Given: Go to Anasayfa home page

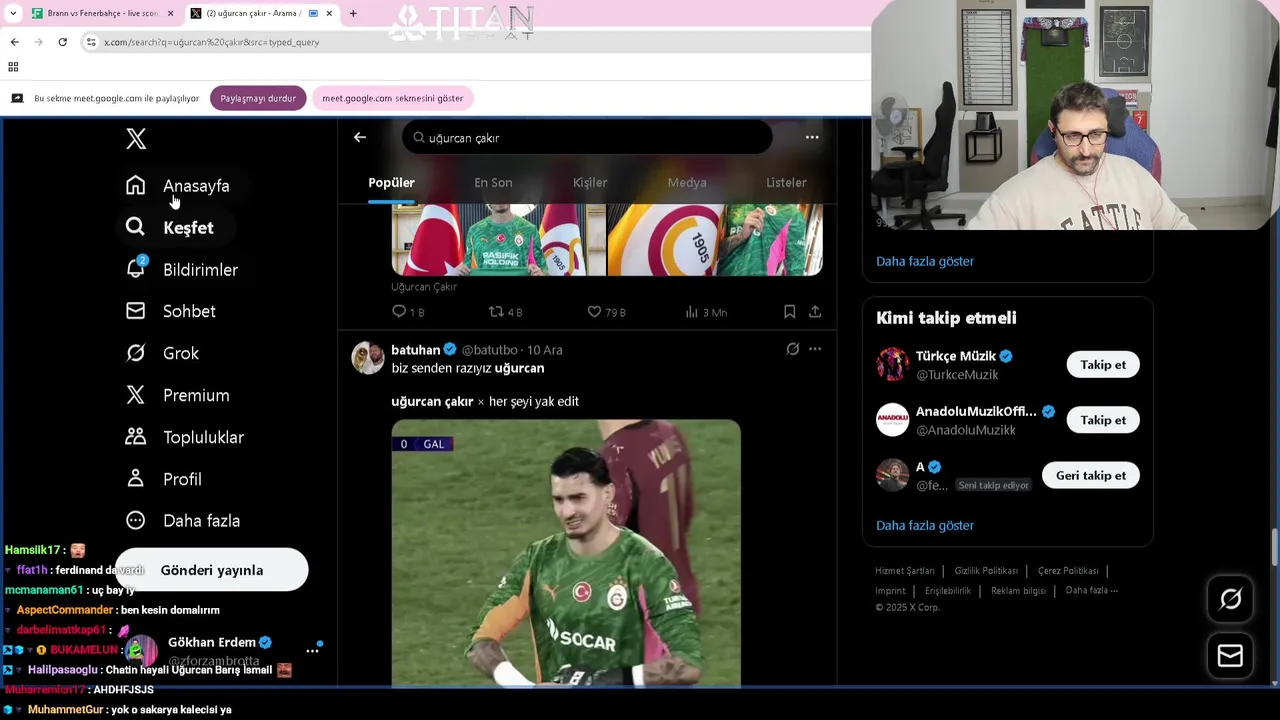Looking at the screenshot, I should [x=178, y=186].
